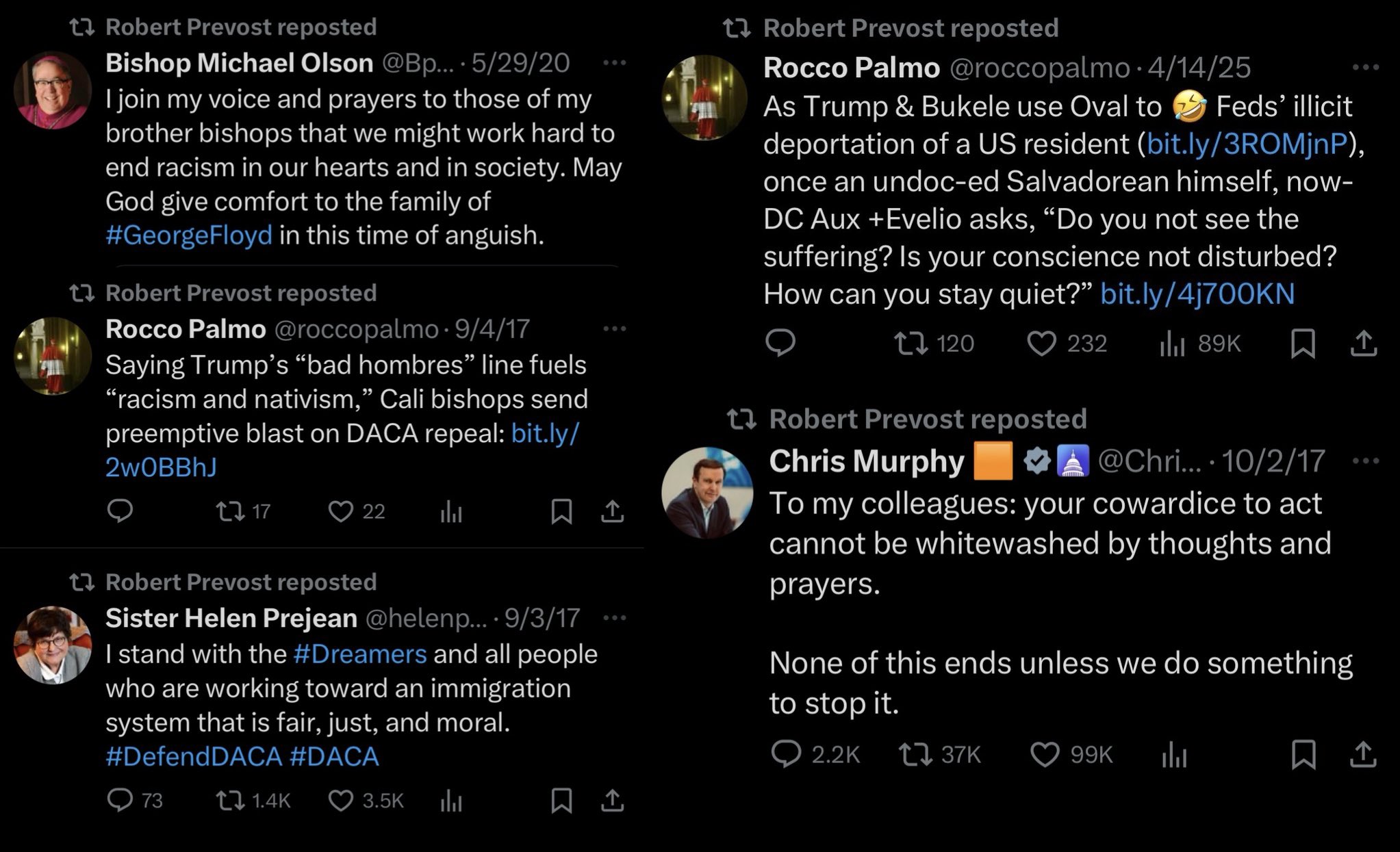View Bishop Michael Olson's profile avatar

click(53, 90)
